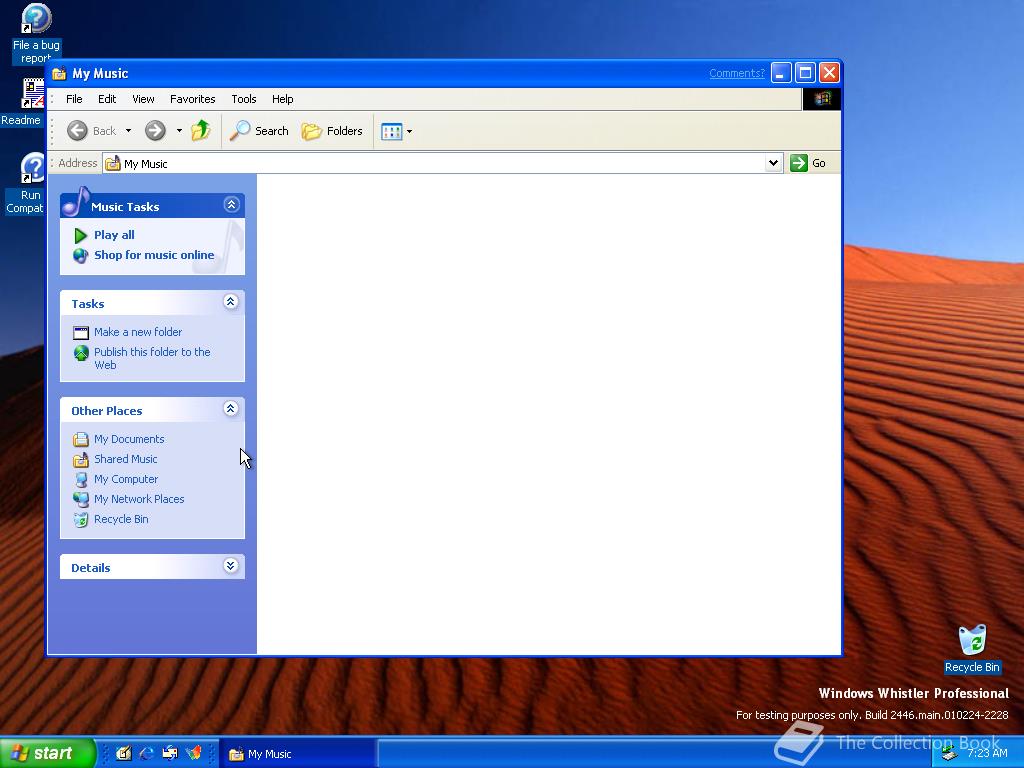
Task: Click the Other Places header title
Action: (x=106, y=411)
